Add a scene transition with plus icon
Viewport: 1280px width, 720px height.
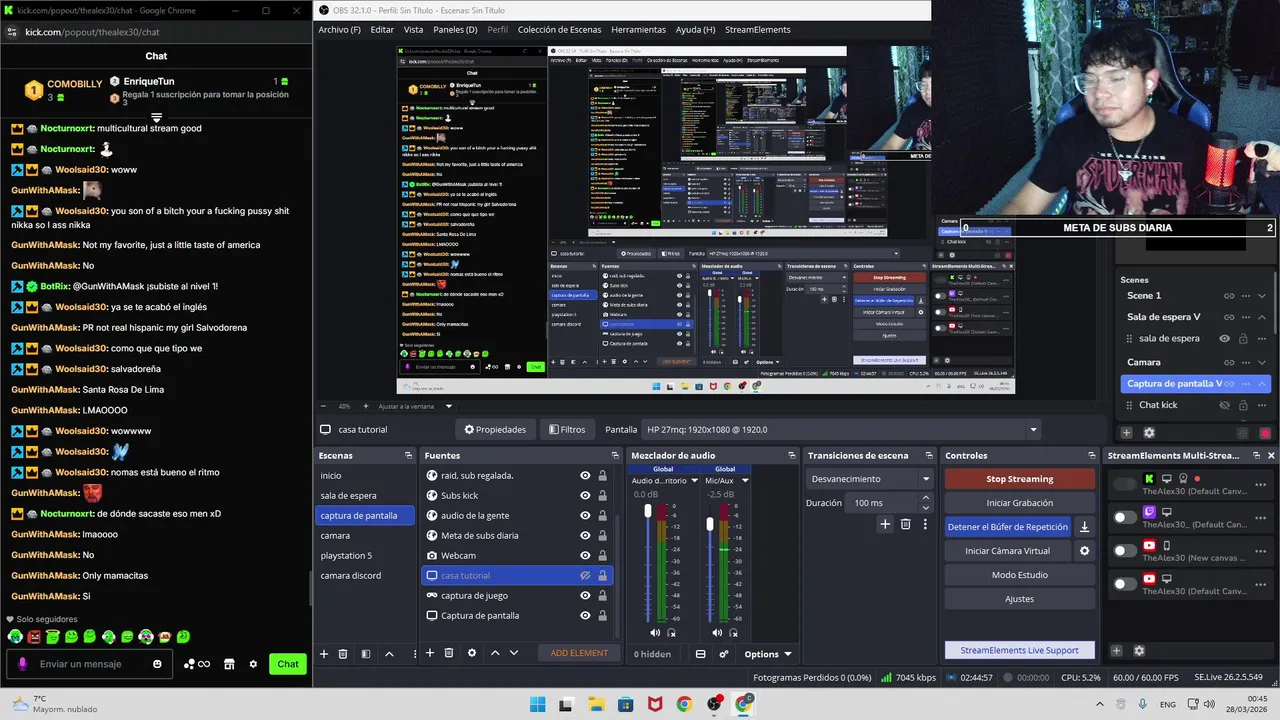tap(885, 524)
